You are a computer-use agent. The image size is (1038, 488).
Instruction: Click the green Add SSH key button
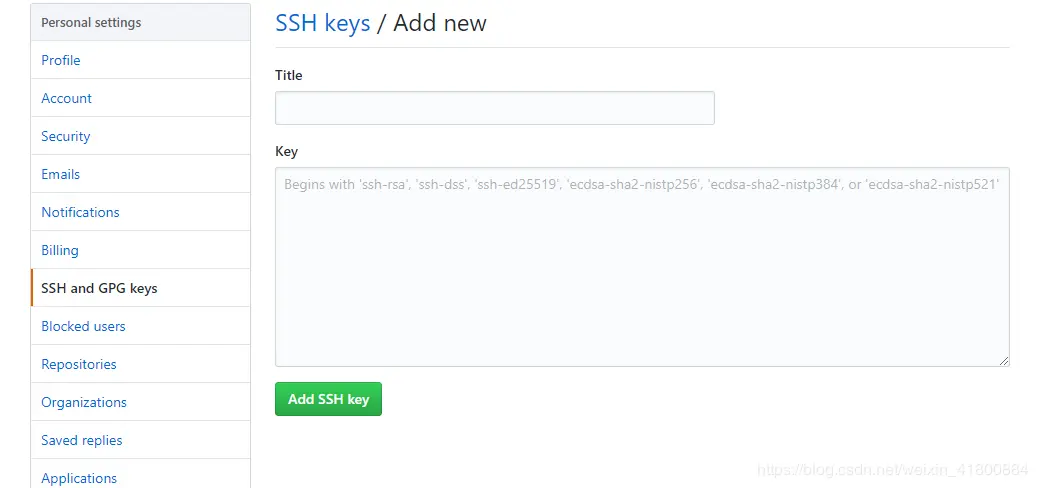tap(328, 399)
